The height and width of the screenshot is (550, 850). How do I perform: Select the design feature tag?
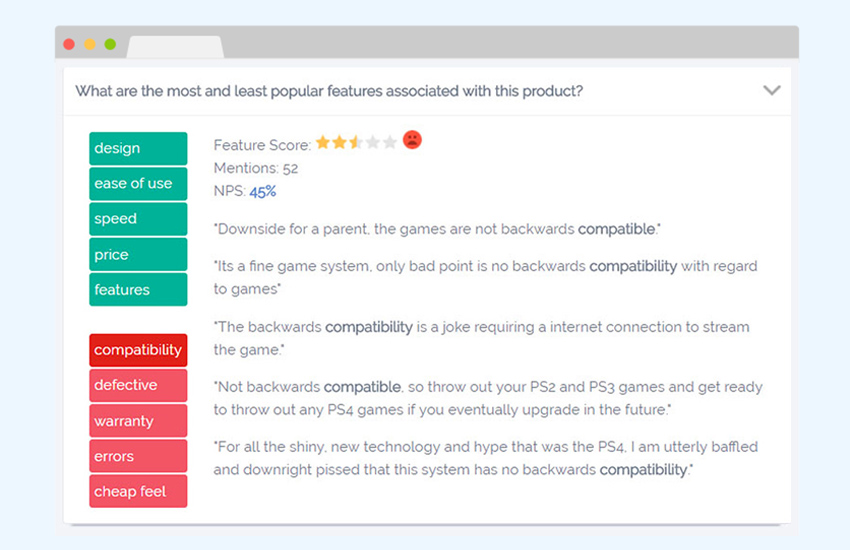138,148
